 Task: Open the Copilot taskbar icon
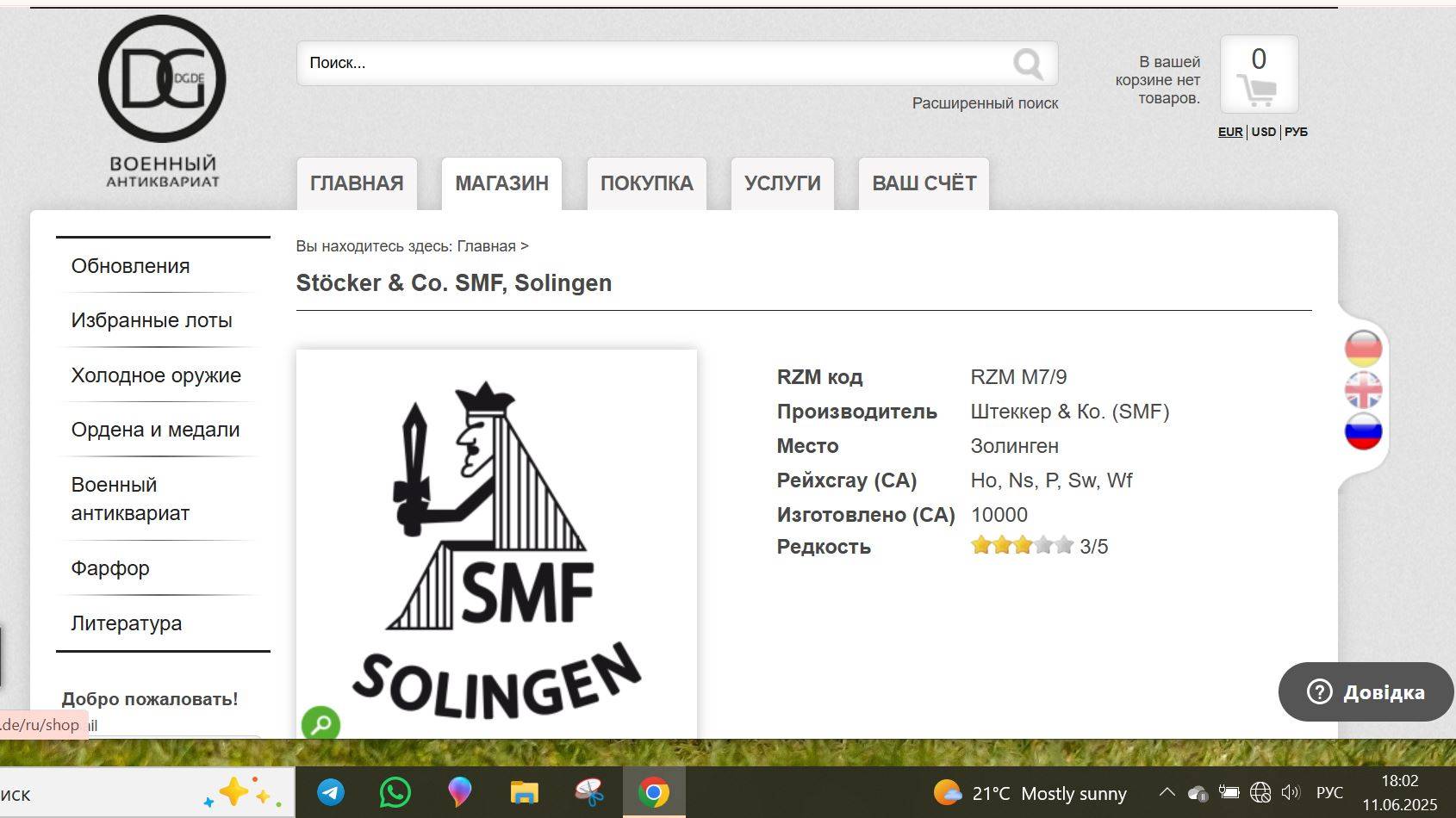[x=459, y=792]
